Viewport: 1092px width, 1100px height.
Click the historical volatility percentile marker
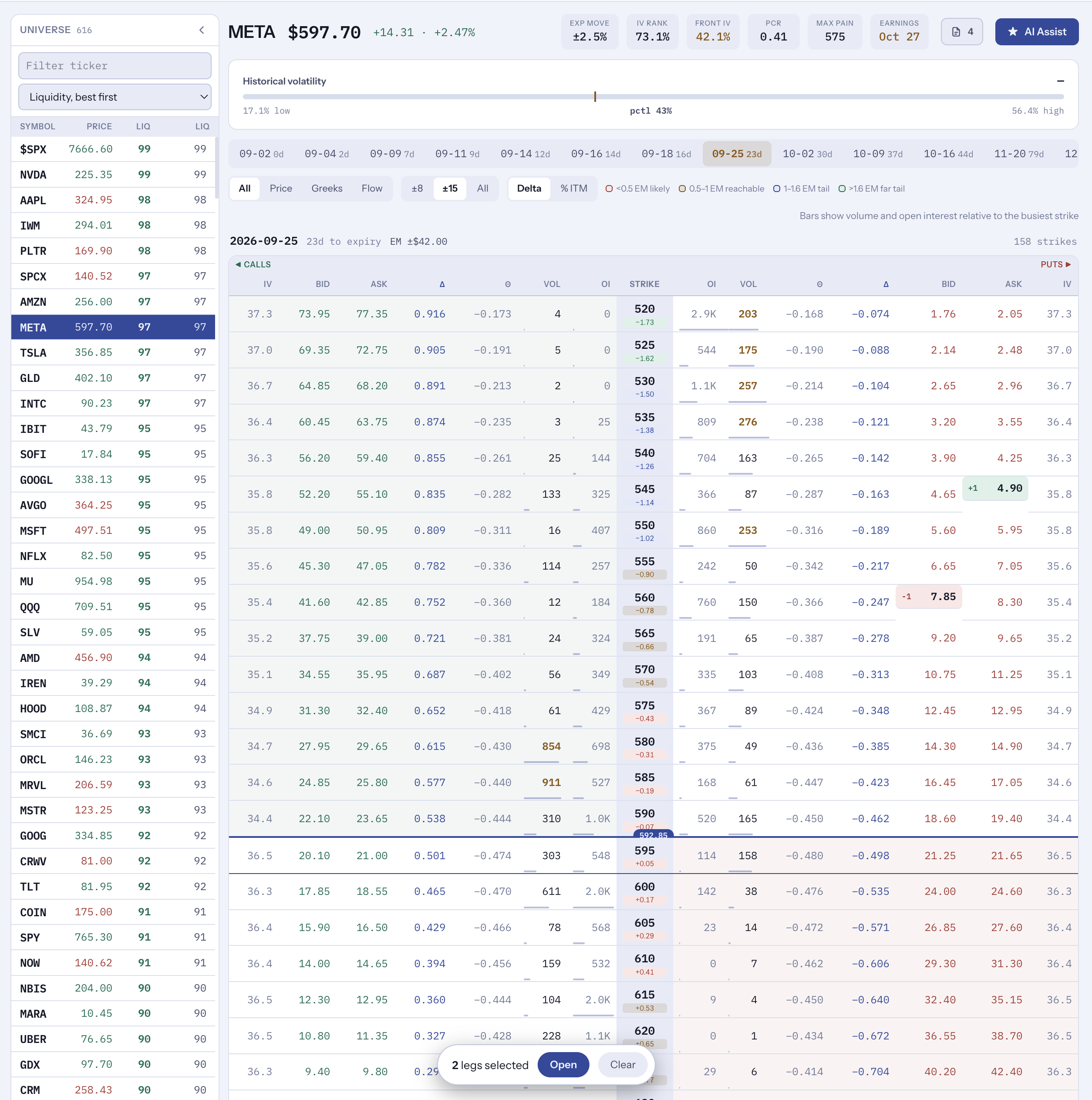click(x=595, y=96)
